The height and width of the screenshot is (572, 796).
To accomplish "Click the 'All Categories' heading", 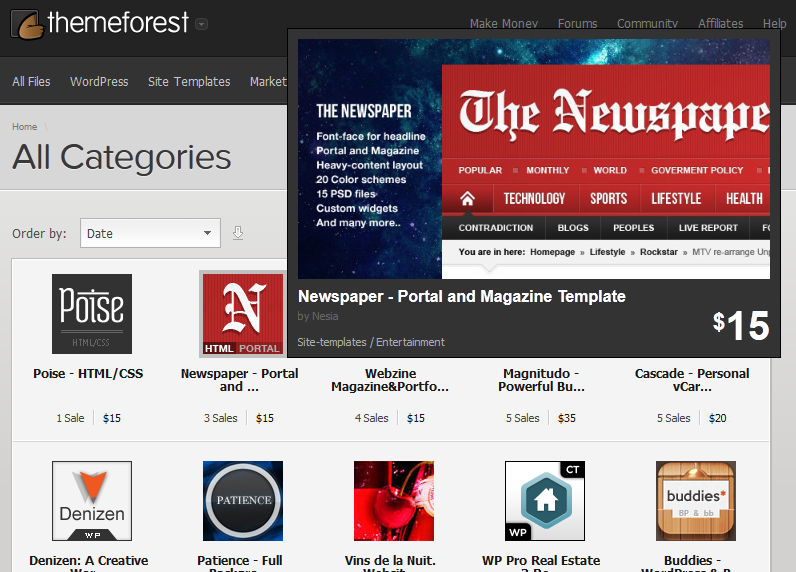I will [x=122, y=157].
